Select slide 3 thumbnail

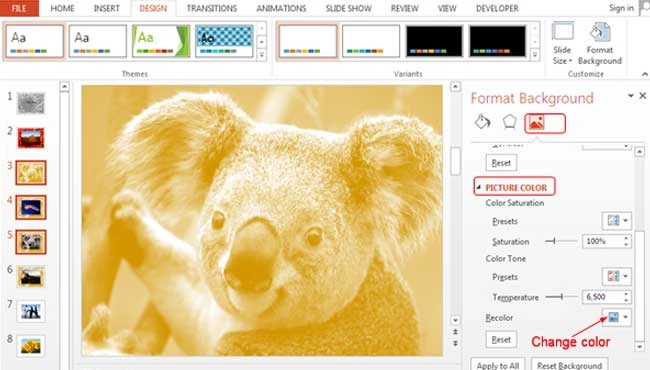click(31, 173)
